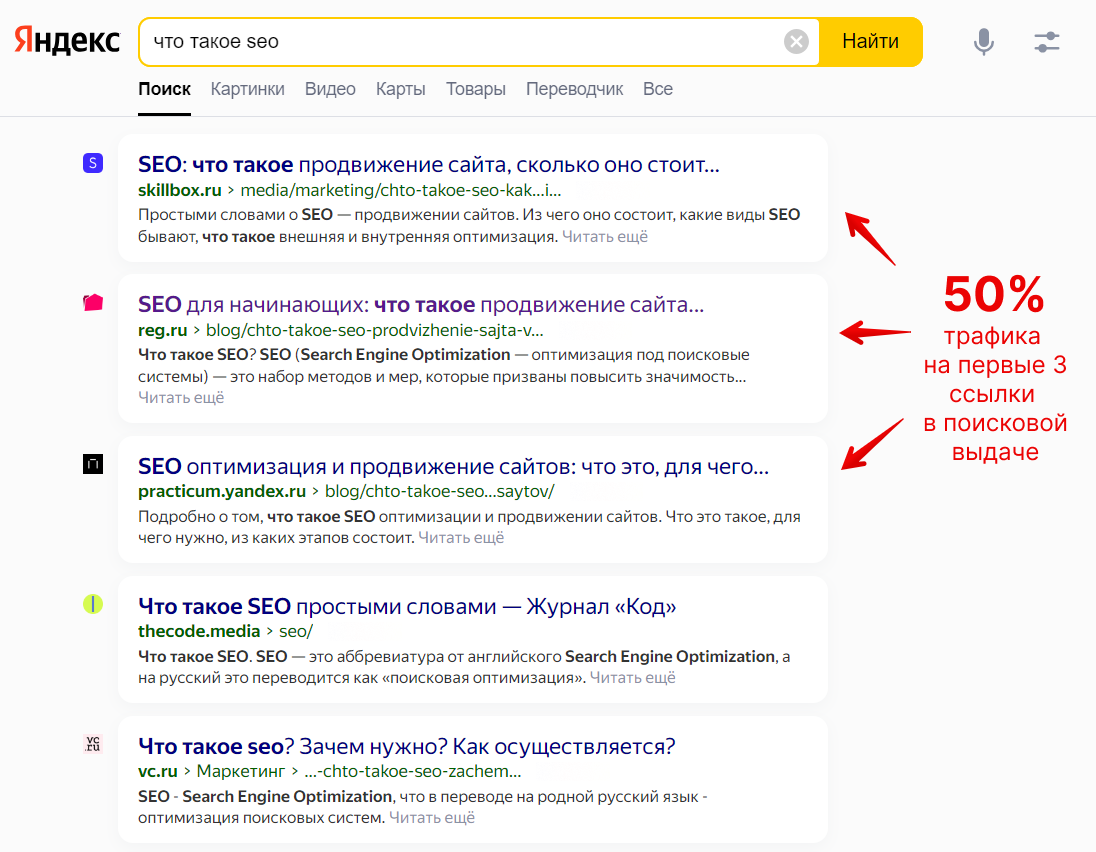Click the Яндекс logo
Screen dimensions: 1096x852
click(x=67, y=41)
